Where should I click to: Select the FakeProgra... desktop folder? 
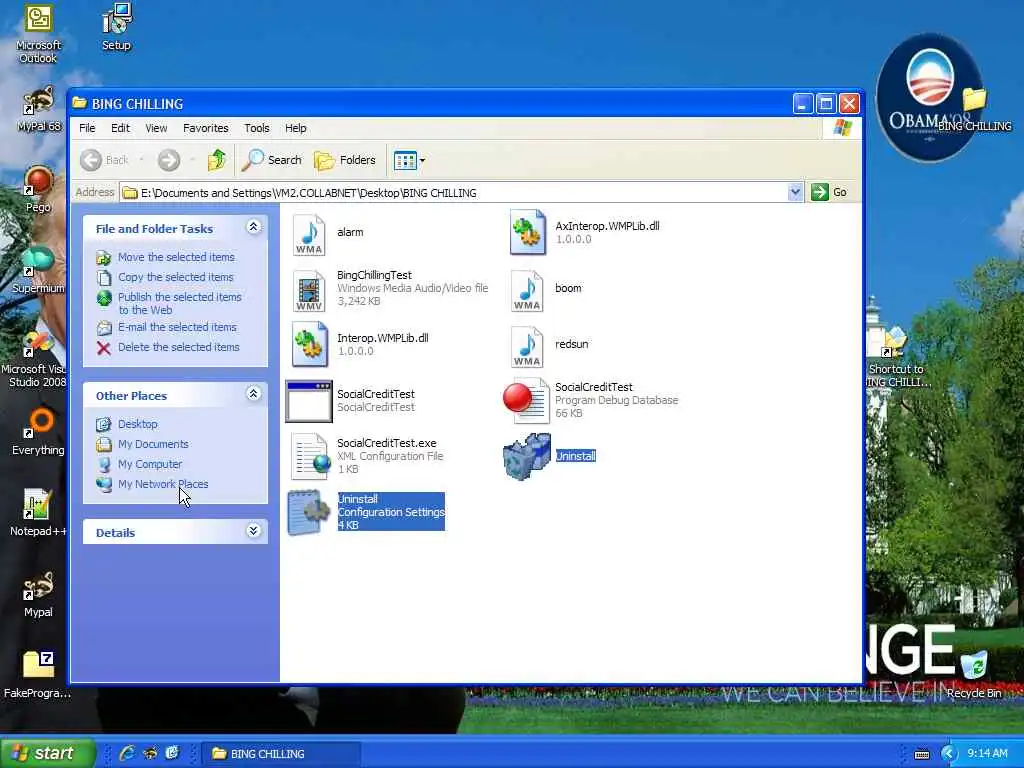[x=38, y=675]
